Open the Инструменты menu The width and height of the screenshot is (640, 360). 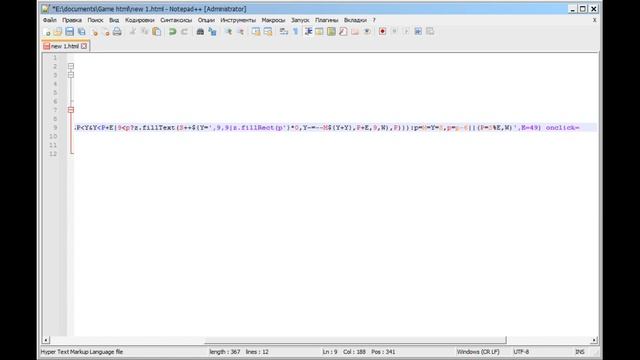[238, 20]
